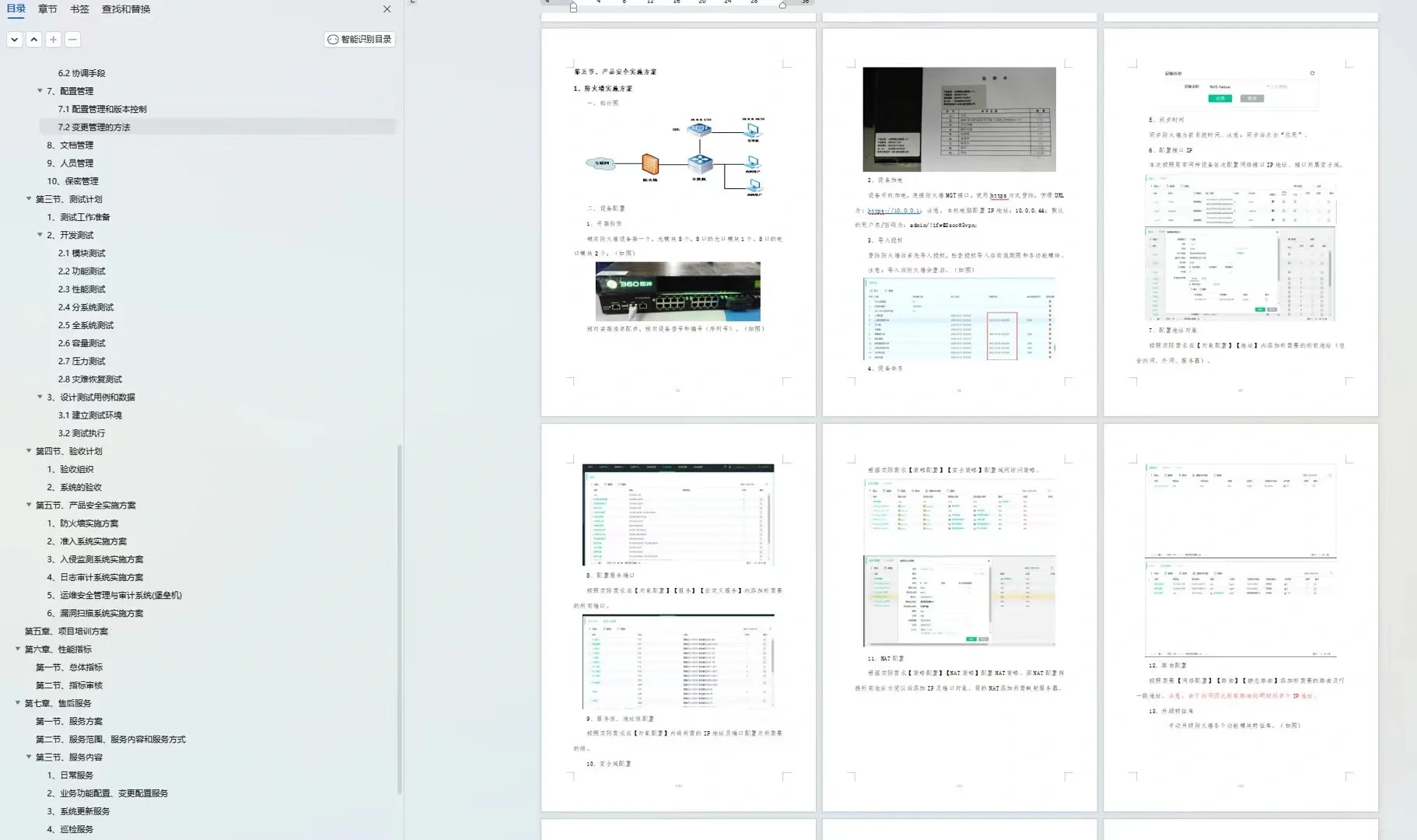Click the minus button in outline toolbar
The image size is (1417, 840).
tap(72, 40)
